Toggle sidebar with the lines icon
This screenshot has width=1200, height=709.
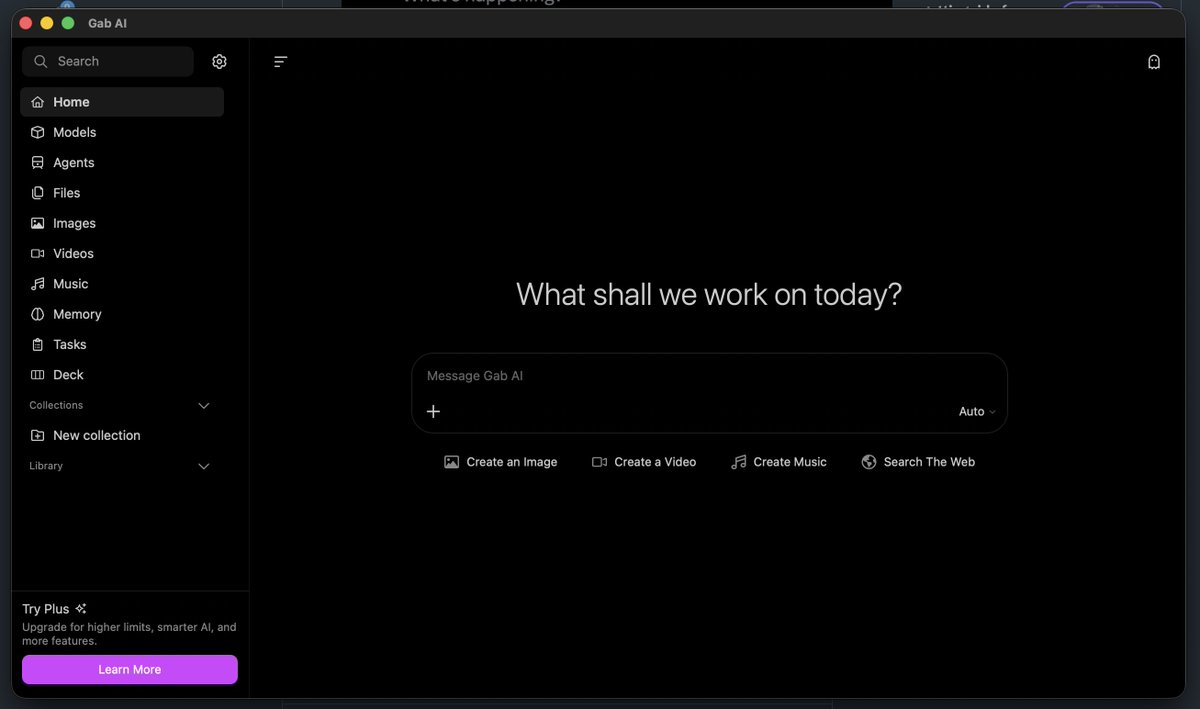(x=280, y=62)
